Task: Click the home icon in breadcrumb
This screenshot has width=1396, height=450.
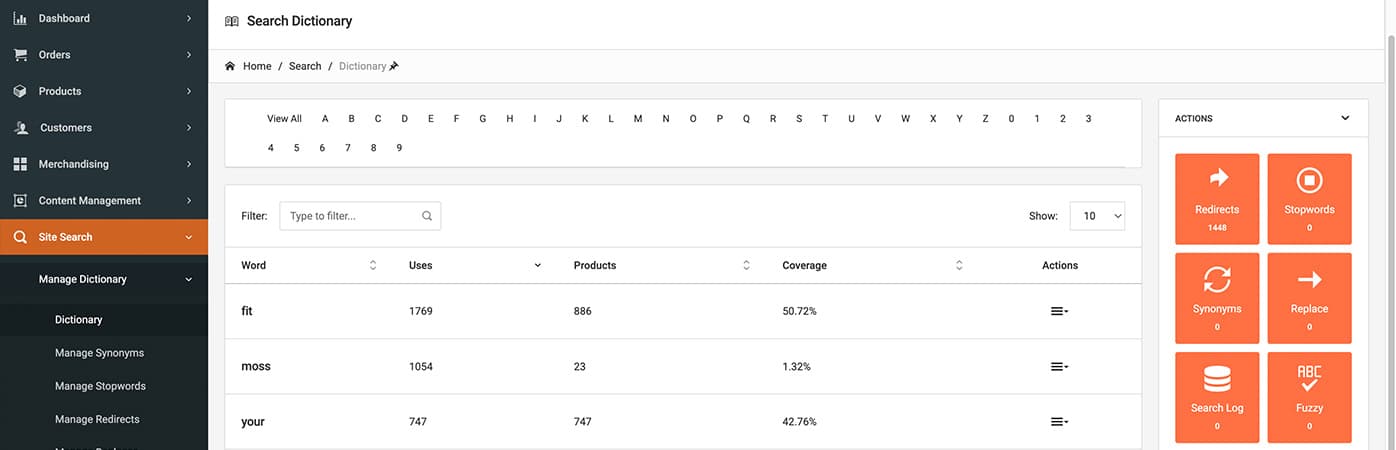Action: tap(230, 66)
